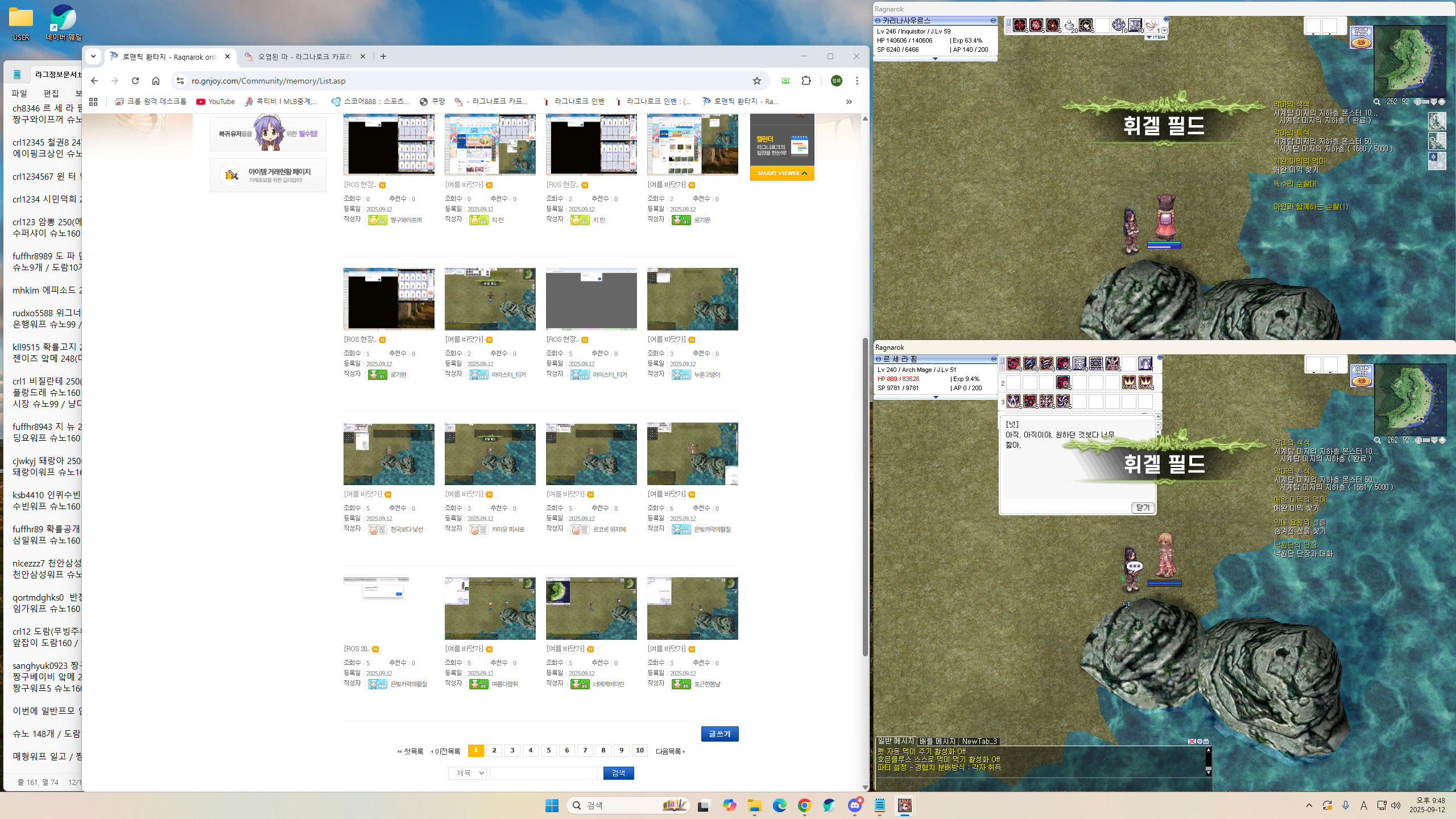Open Chrome extensions puzzle icon
Image resolution: width=1456 pixels, height=819 pixels.
point(806,81)
